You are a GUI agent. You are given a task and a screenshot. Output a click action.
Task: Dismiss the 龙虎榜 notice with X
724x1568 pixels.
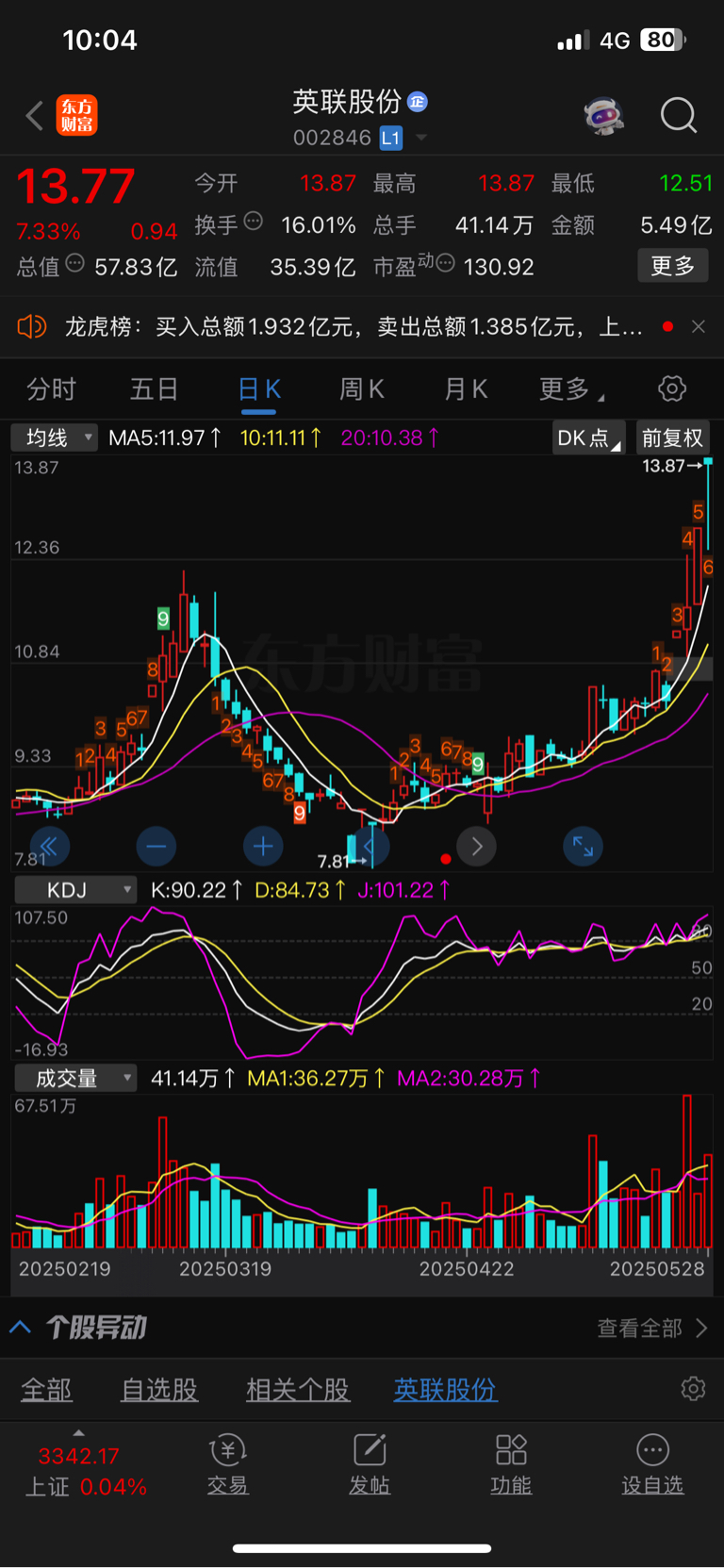699,327
